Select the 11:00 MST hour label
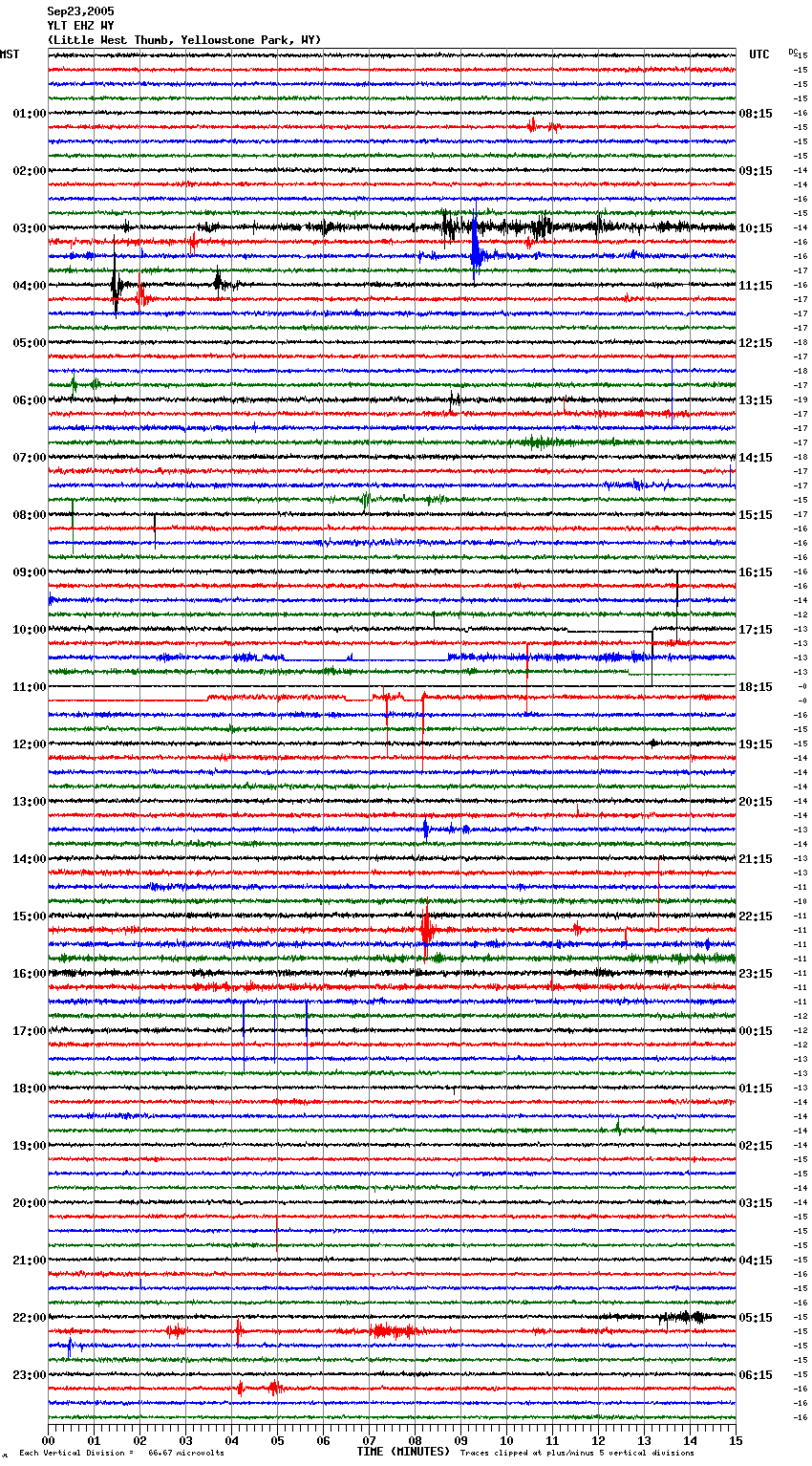Image resolution: width=812 pixels, height=1466 pixels. pyautogui.click(x=30, y=687)
